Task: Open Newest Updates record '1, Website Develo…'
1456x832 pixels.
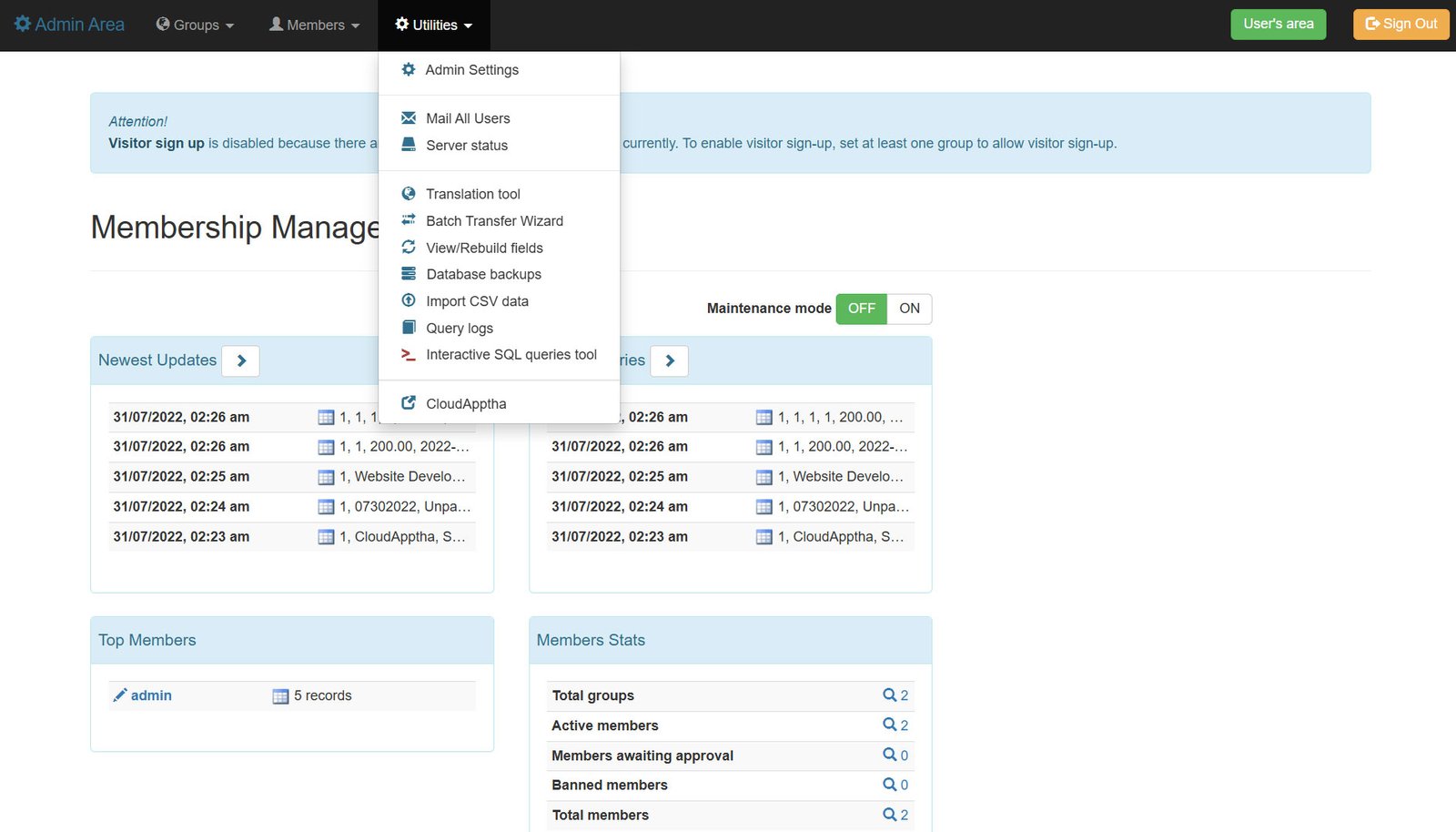Action: point(402,476)
